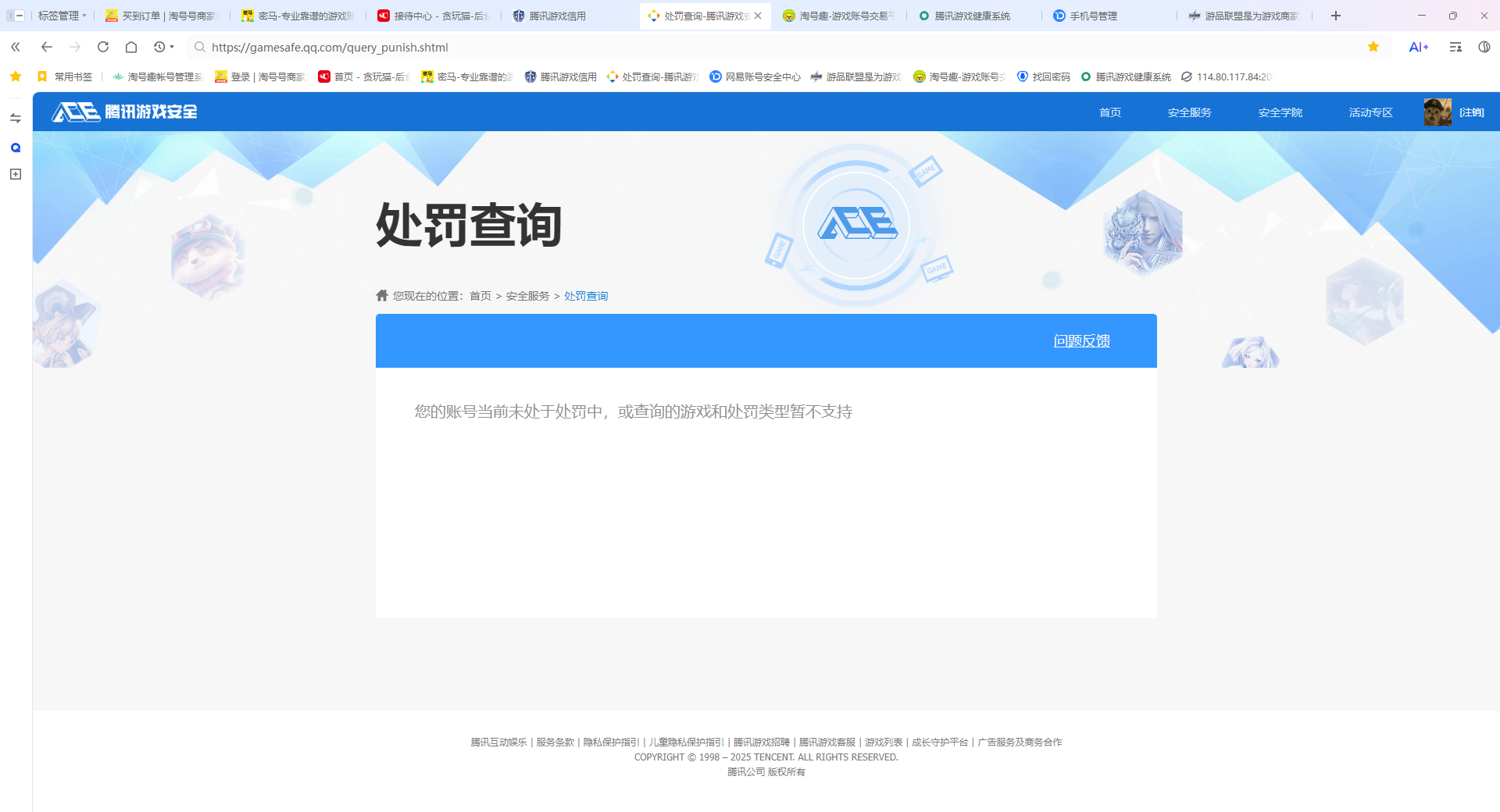Click the home icon beside breadcrumb navigation
This screenshot has width=1500, height=812.
click(x=381, y=295)
